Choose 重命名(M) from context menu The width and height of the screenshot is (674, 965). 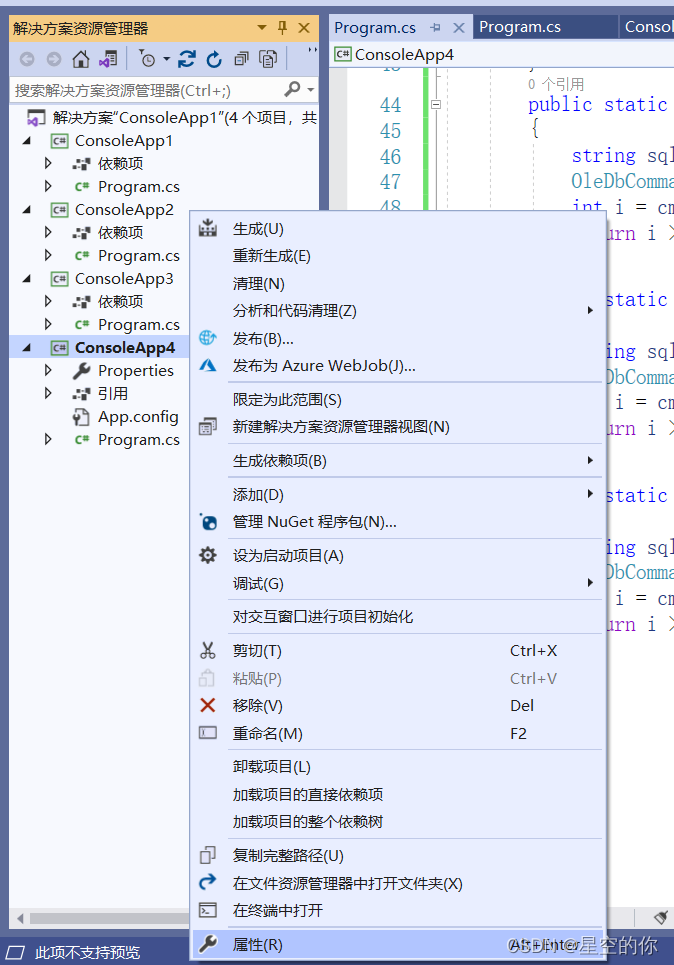coord(397,734)
